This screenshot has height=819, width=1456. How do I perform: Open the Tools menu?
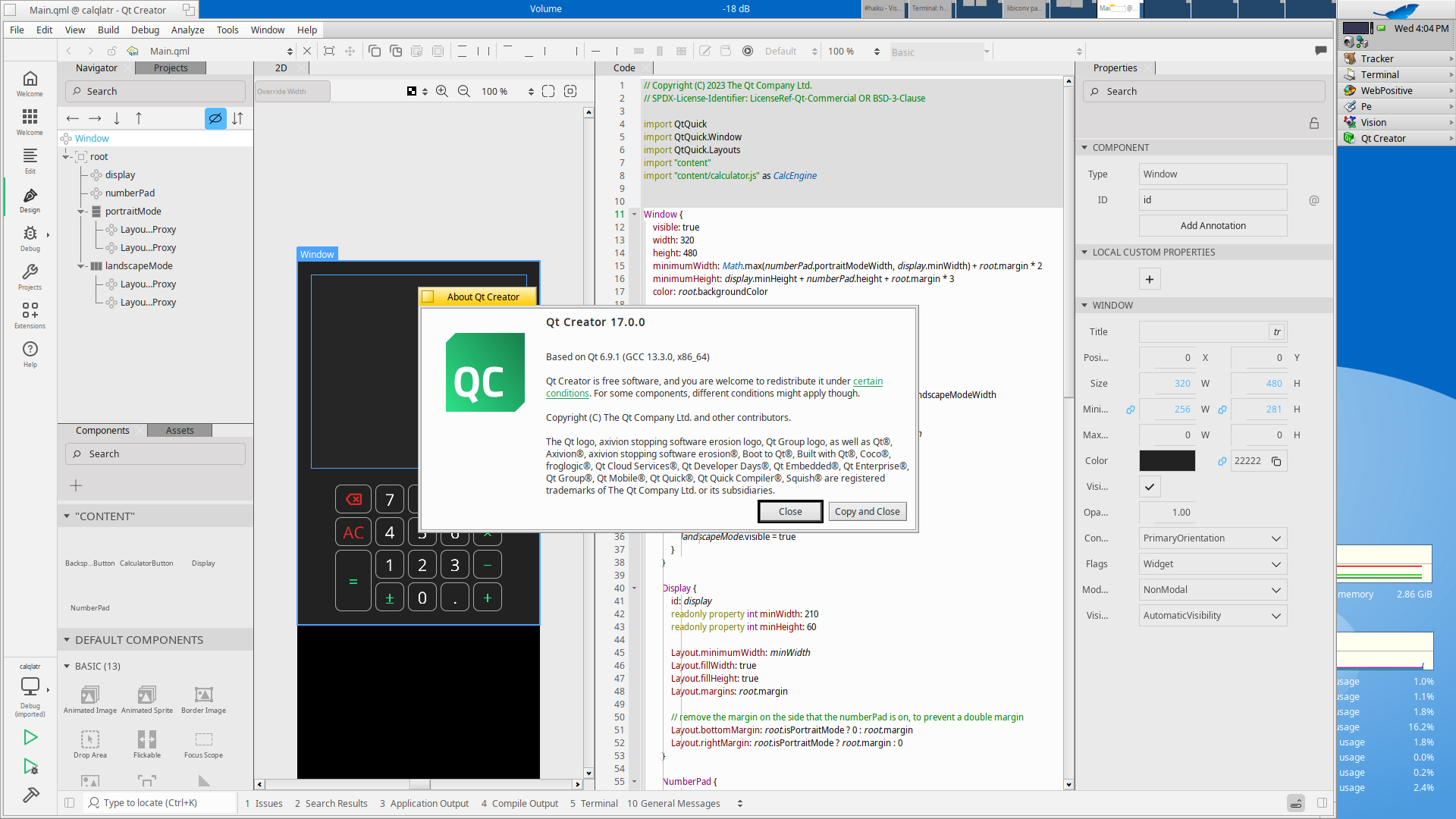tap(227, 30)
